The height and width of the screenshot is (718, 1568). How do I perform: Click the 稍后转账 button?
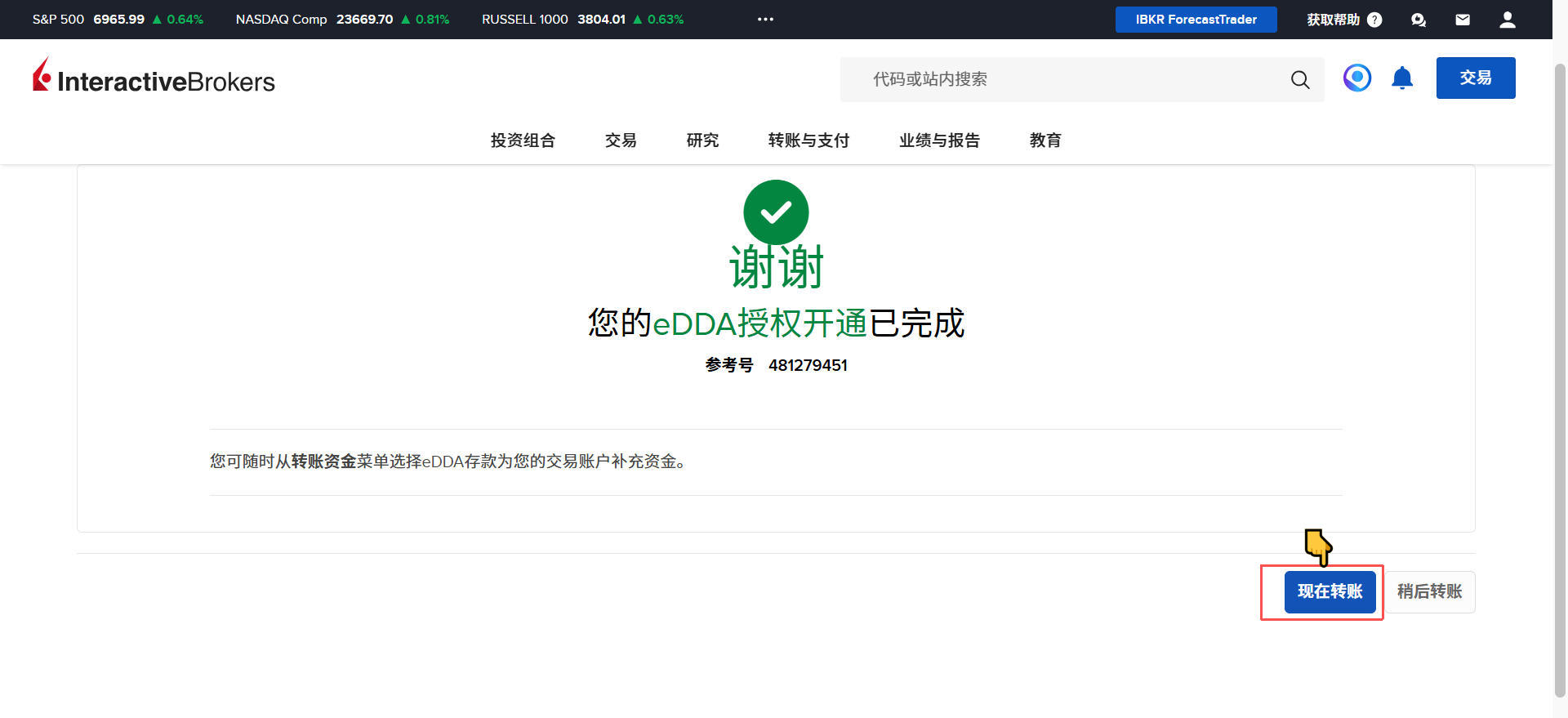click(1429, 591)
